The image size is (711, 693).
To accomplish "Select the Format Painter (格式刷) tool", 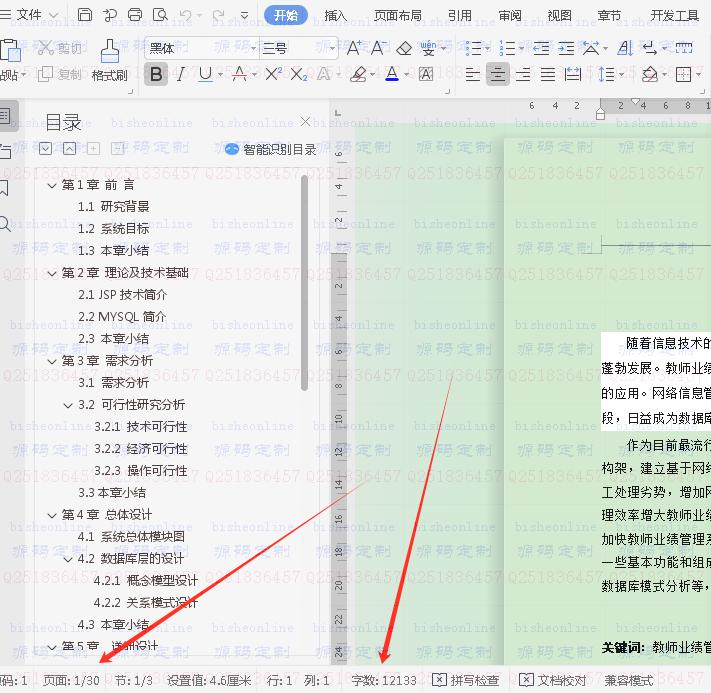I will coord(109,61).
